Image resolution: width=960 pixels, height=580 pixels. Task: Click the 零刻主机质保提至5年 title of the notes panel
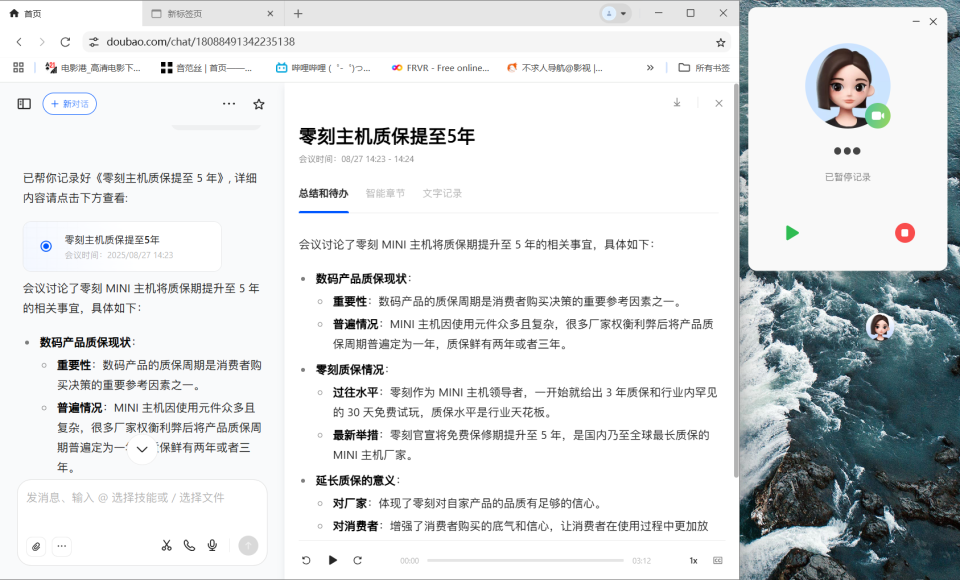coord(387,136)
